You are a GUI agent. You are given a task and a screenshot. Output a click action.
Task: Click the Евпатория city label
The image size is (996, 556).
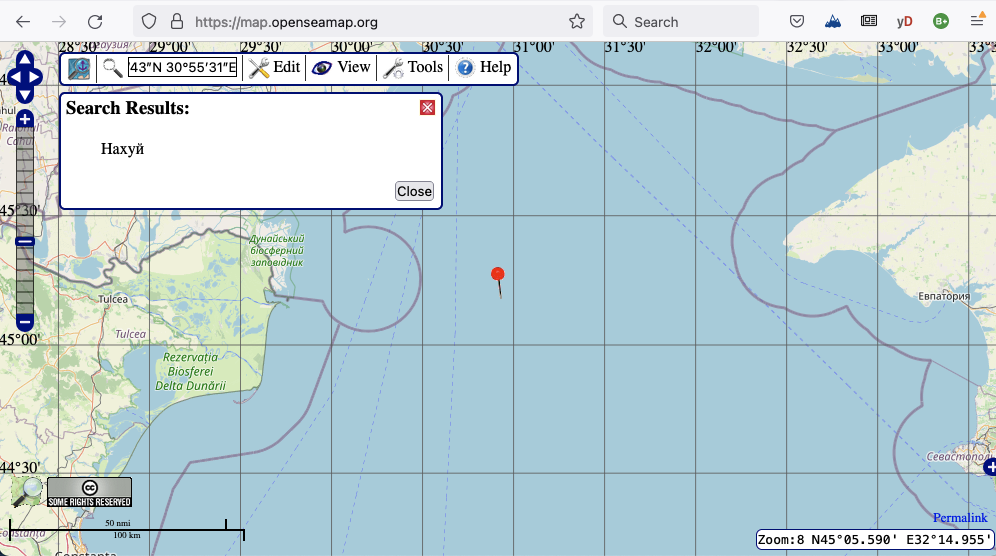click(x=944, y=296)
